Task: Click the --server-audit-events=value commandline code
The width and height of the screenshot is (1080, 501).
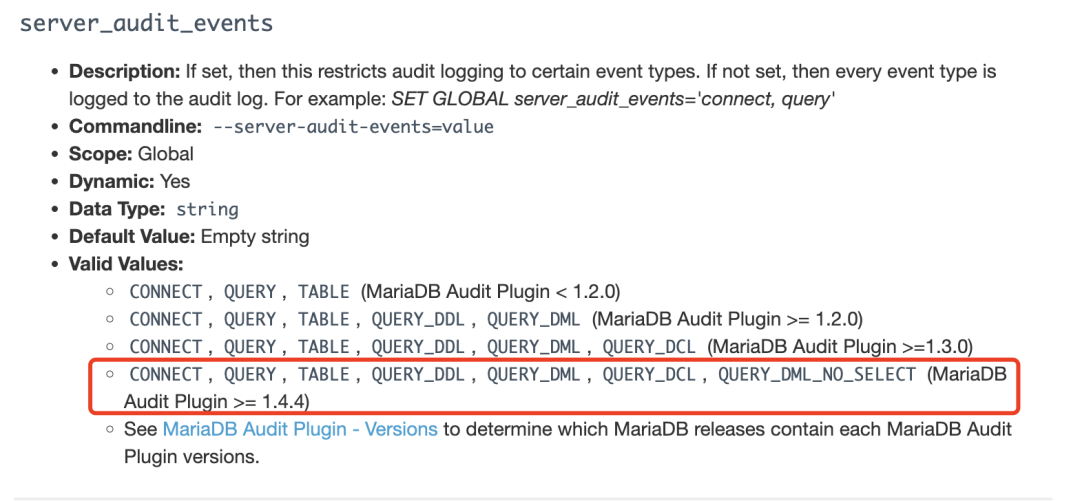Action: pyautogui.click(x=353, y=127)
